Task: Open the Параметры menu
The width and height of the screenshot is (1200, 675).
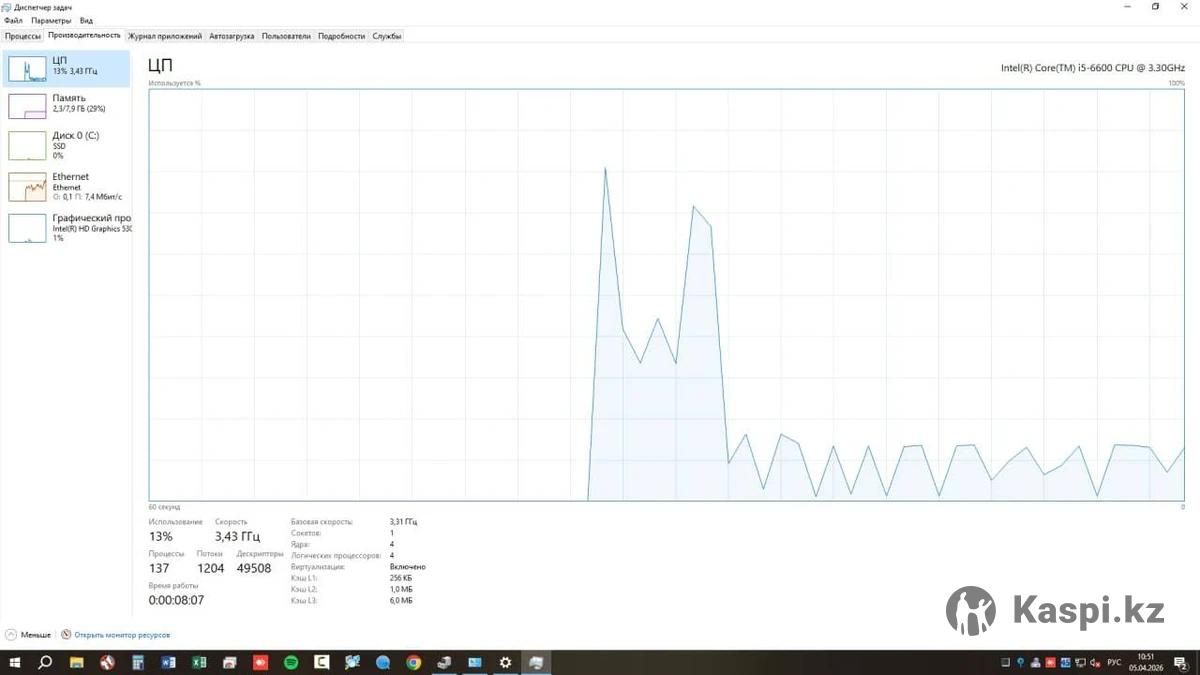Action: (50, 20)
